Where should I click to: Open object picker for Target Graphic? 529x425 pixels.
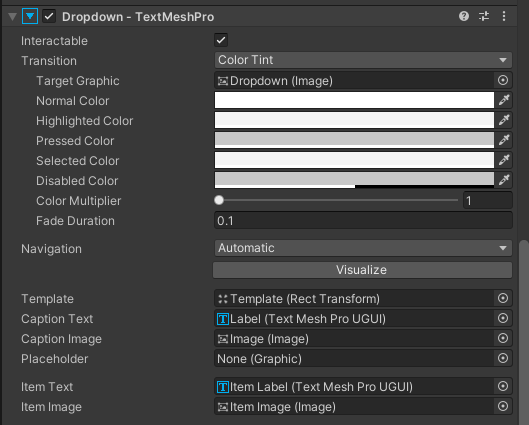[503, 80]
